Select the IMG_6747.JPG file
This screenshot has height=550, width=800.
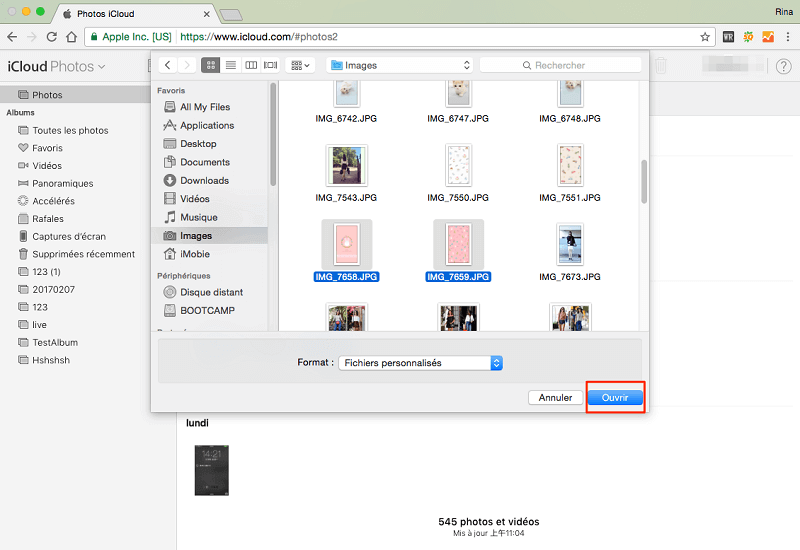pyautogui.click(x=458, y=102)
